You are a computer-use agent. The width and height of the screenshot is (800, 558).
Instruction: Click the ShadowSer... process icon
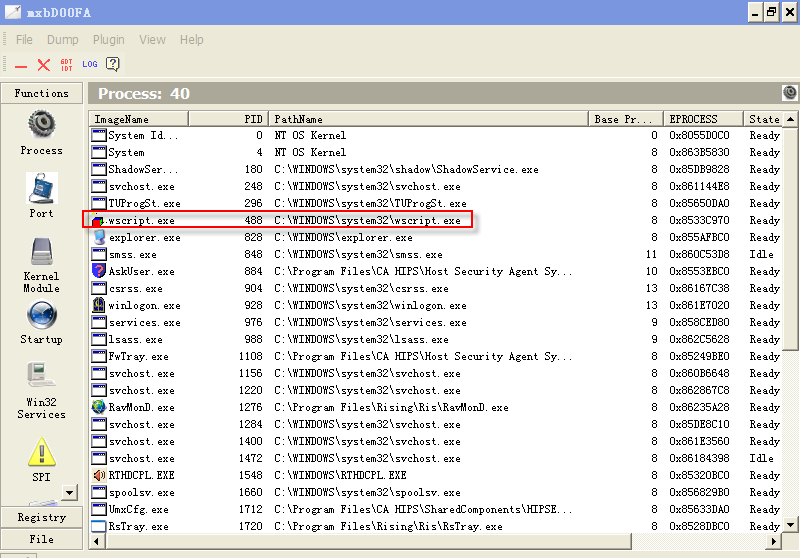98,169
